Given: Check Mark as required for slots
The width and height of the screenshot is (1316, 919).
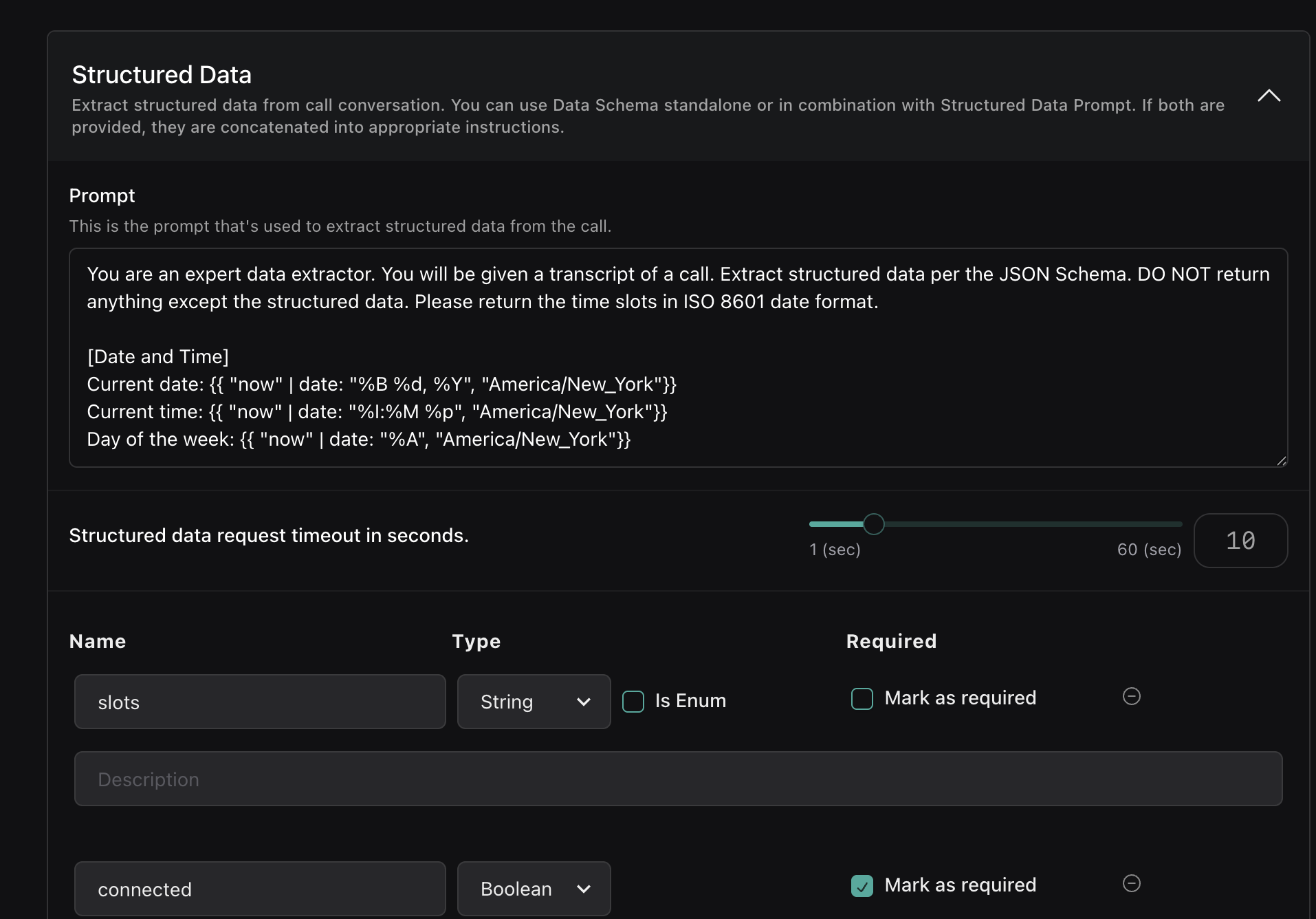Looking at the screenshot, I should (x=862, y=699).
